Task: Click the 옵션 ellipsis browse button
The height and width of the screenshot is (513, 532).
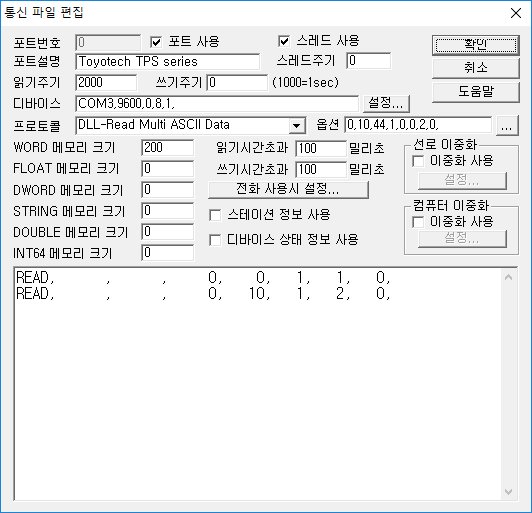Action: coord(507,126)
